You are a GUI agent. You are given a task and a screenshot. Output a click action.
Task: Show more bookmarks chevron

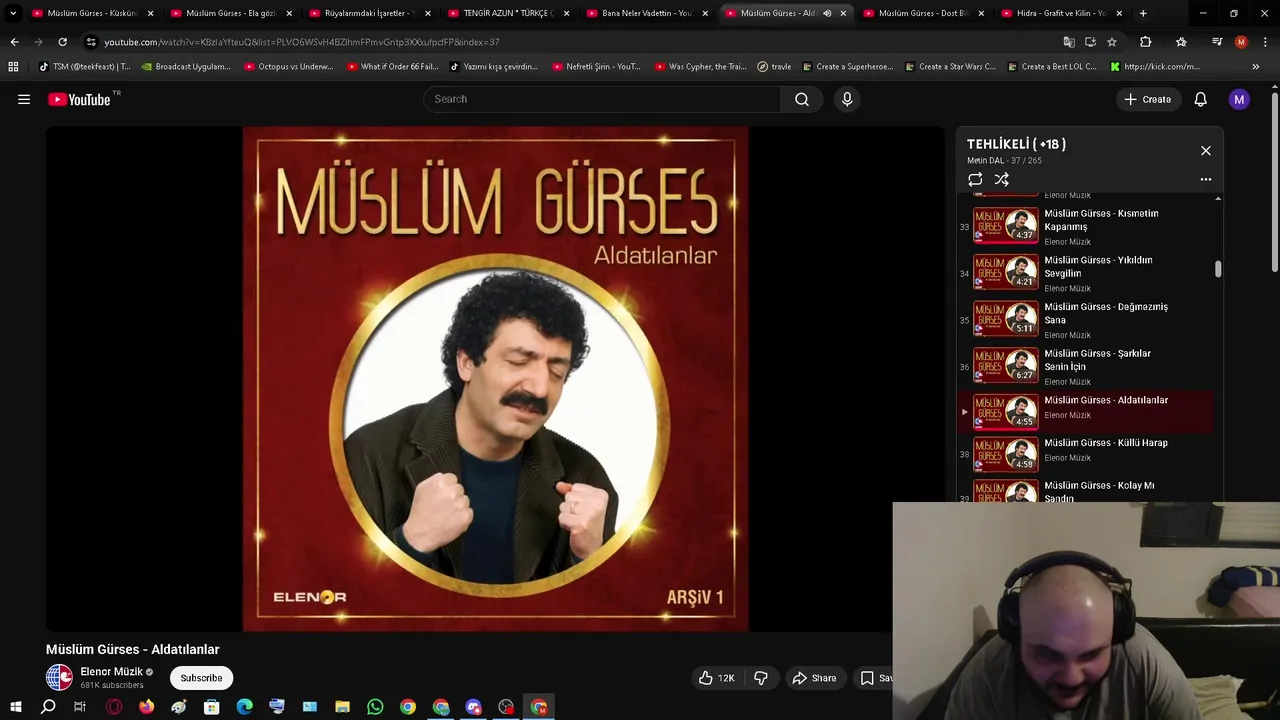1256,67
